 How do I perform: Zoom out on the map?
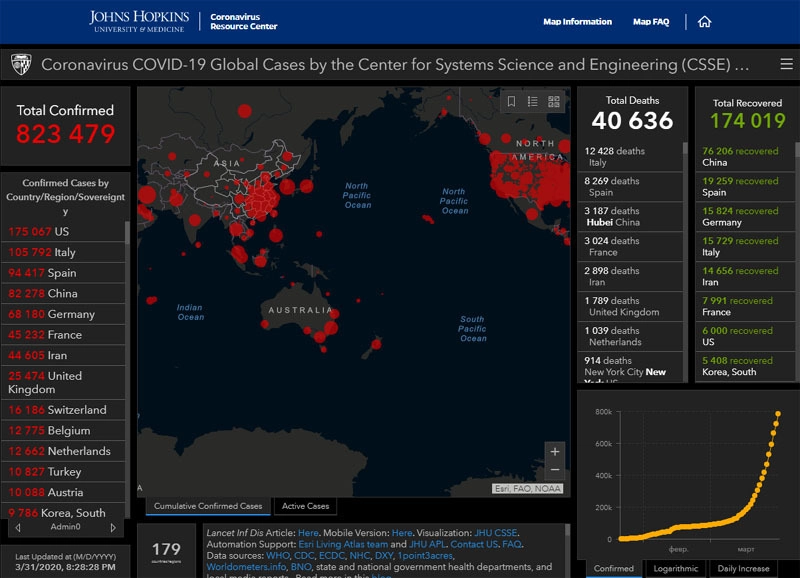tap(555, 470)
